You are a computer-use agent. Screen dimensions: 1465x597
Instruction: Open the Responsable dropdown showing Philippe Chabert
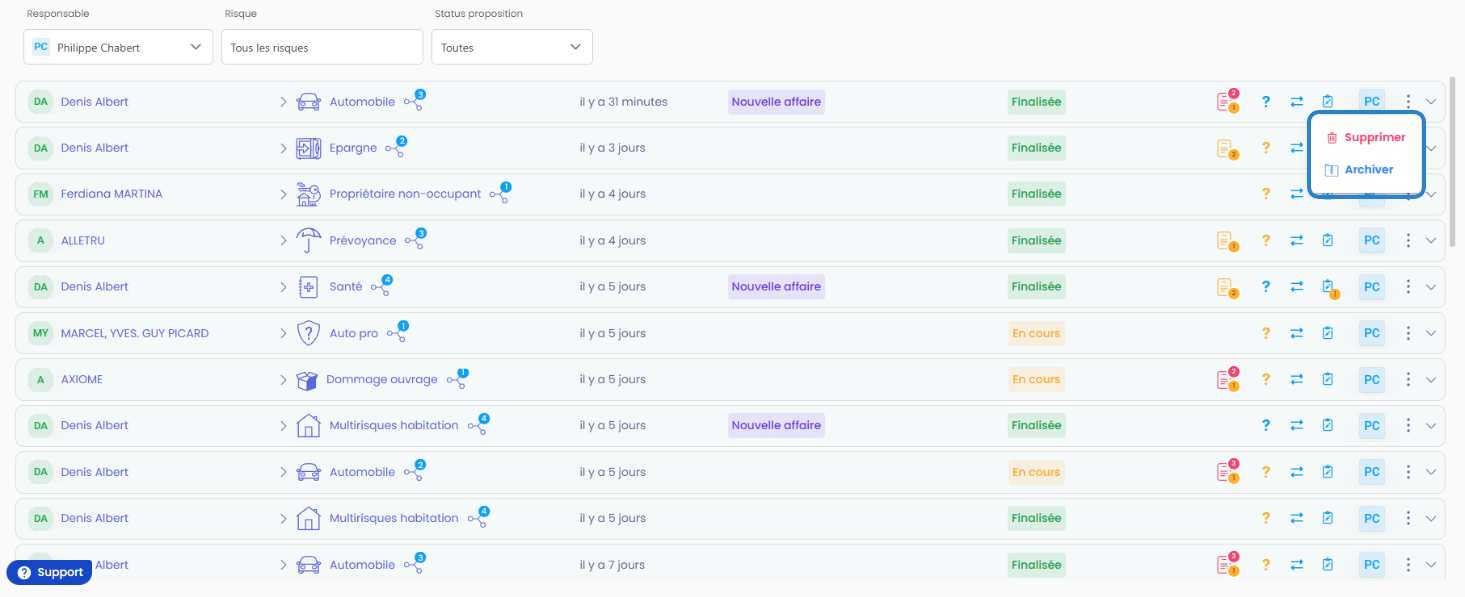click(118, 47)
